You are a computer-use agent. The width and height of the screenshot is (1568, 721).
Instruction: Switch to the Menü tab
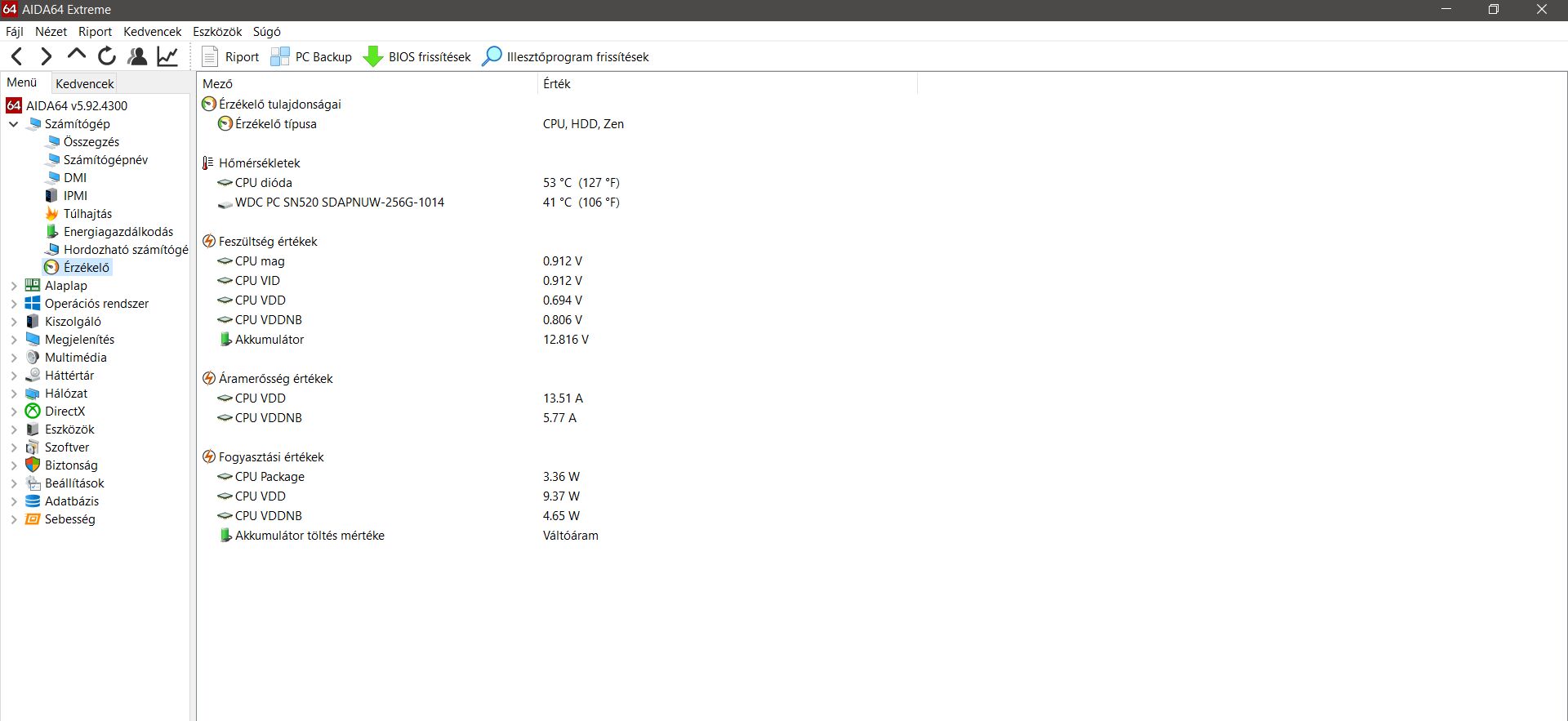click(22, 82)
